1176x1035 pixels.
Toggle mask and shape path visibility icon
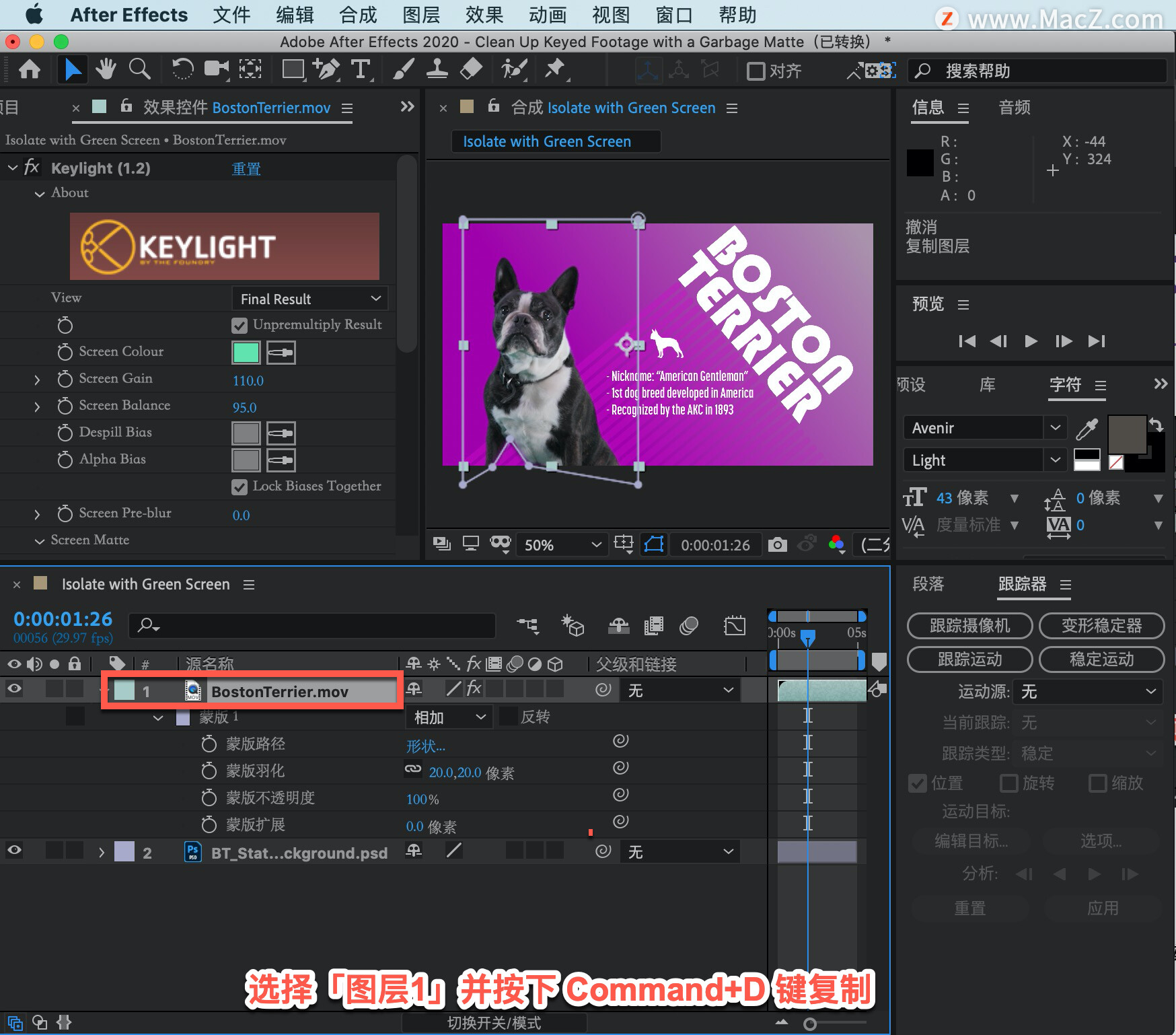653,544
